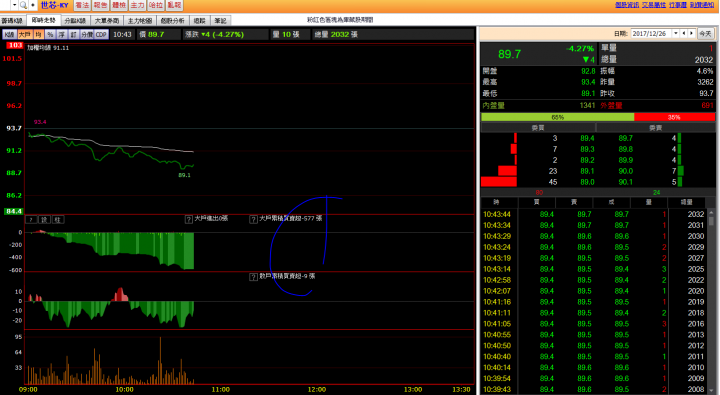Toggle the 均 average line button
Viewport: 720px width, 395px height.
[x=38, y=34]
